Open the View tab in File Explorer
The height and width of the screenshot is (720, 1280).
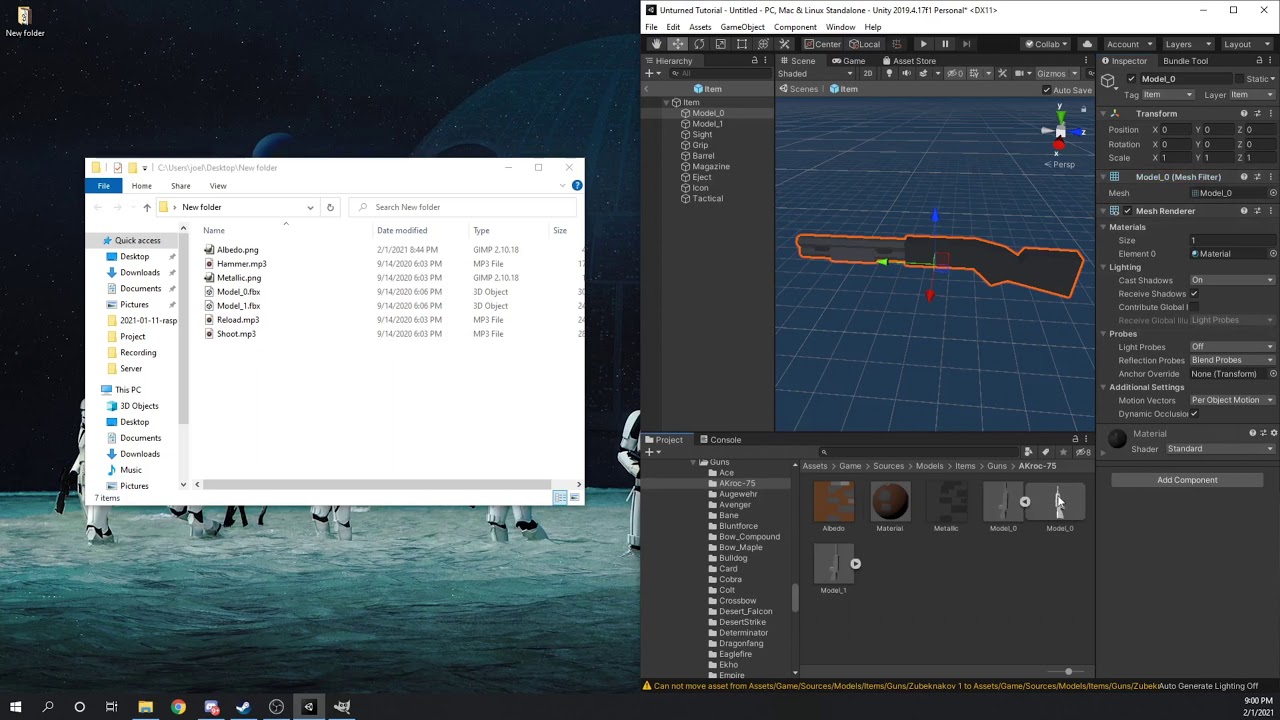218,186
